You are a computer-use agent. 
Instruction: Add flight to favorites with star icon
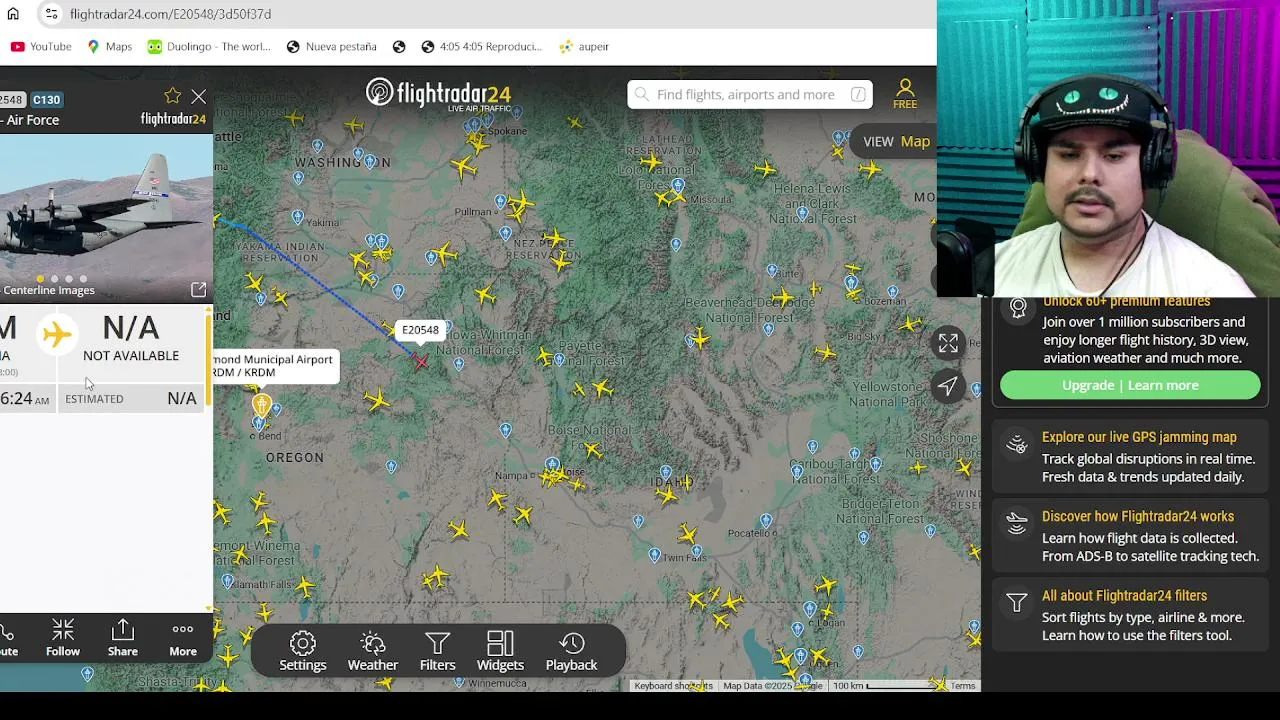(x=172, y=96)
